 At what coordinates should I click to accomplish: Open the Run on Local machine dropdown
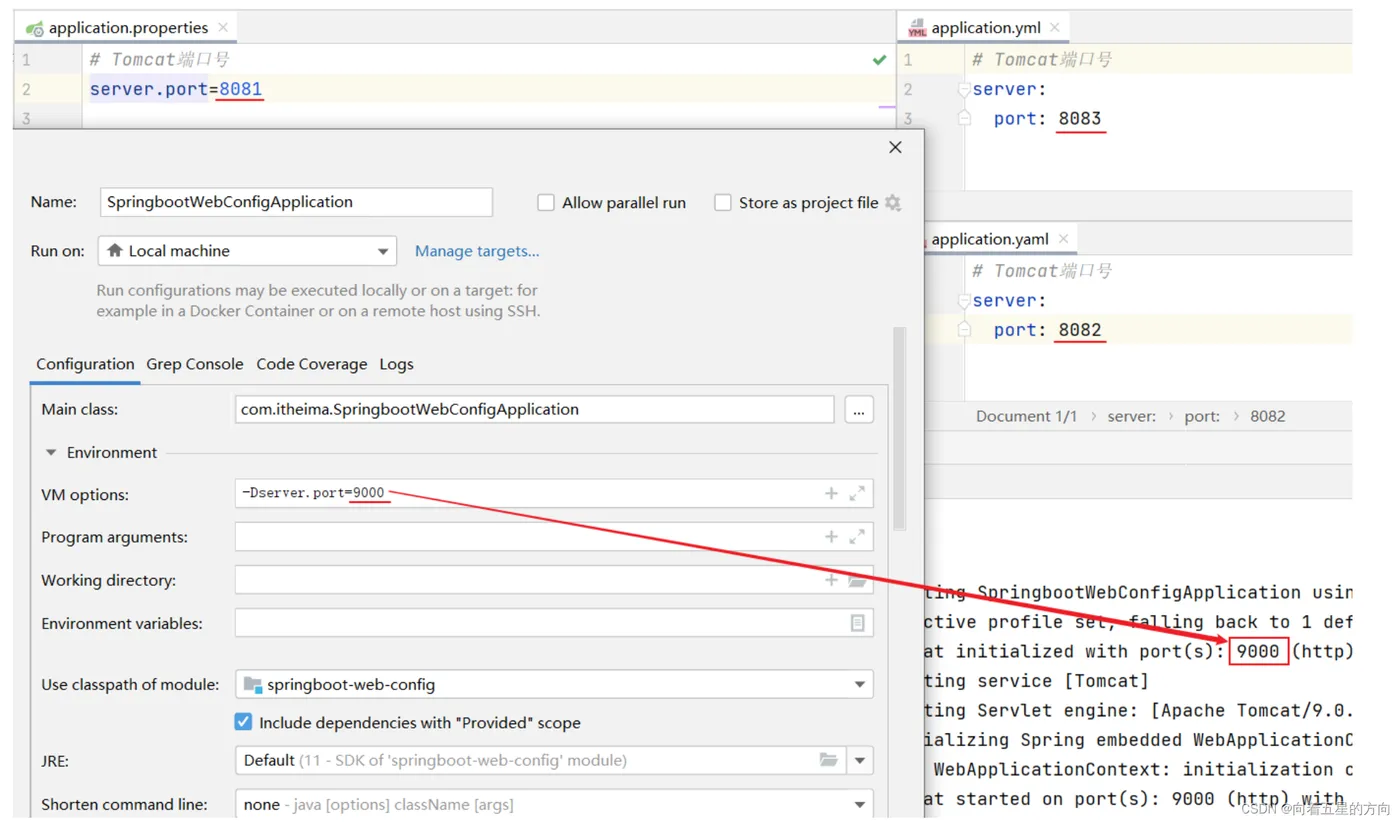(x=247, y=251)
